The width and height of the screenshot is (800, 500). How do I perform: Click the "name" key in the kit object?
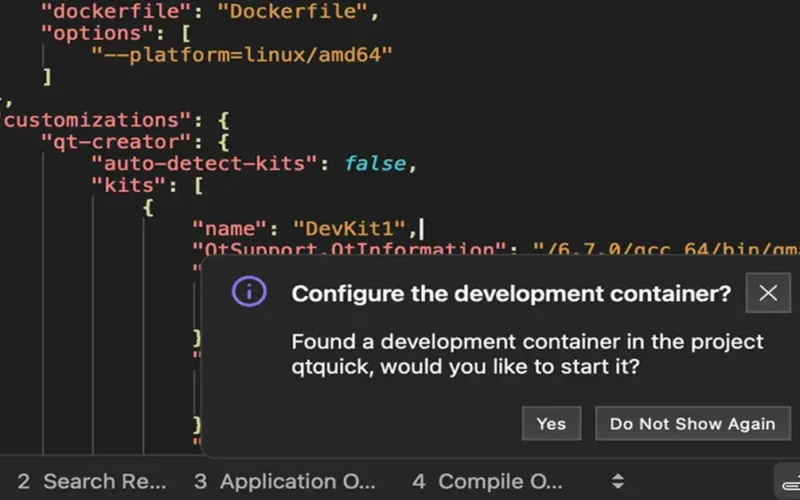coord(231,230)
